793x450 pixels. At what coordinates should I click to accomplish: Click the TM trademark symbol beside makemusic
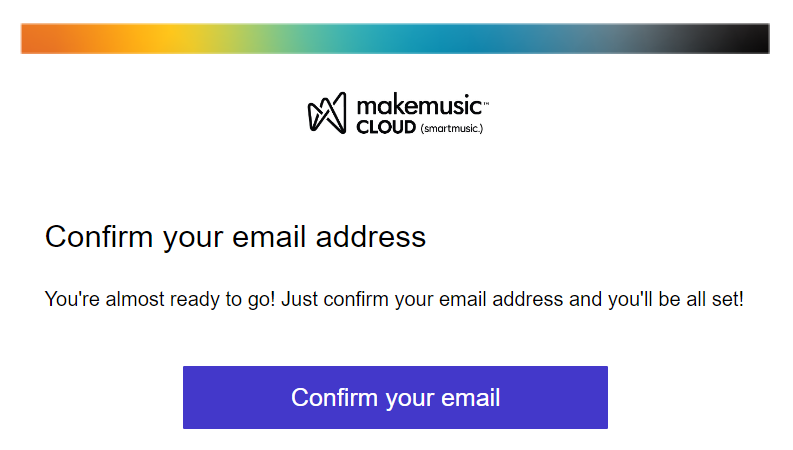pyautogui.click(x=486, y=104)
